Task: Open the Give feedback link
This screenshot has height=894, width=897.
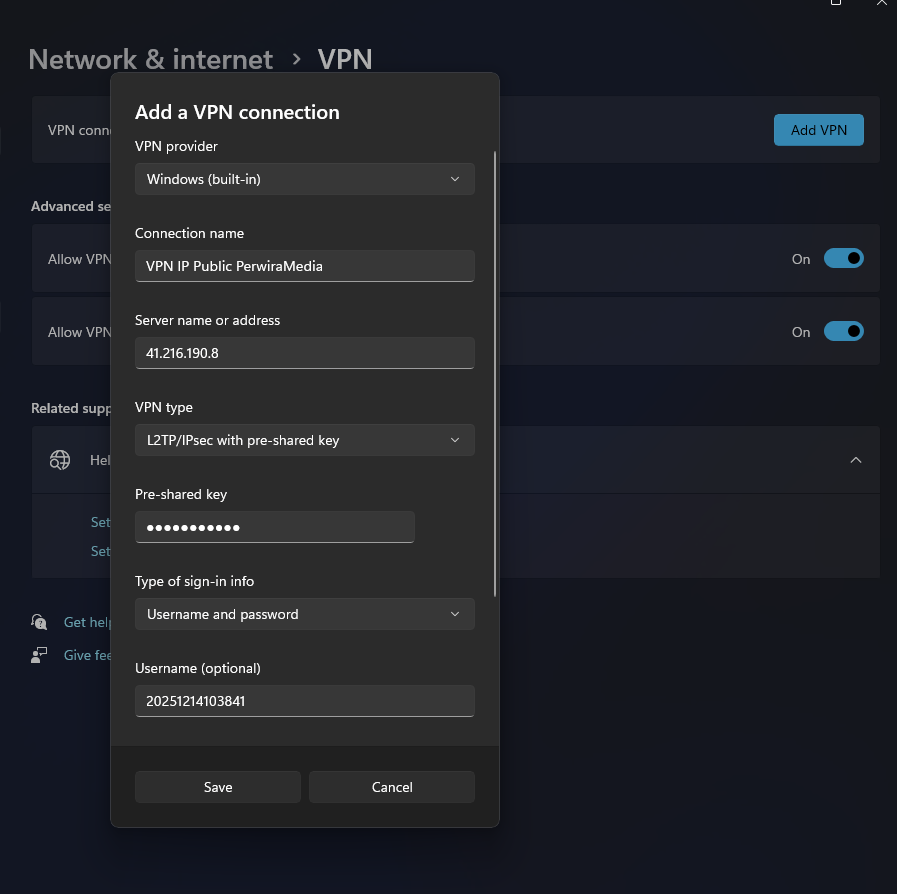Action: click(88, 654)
